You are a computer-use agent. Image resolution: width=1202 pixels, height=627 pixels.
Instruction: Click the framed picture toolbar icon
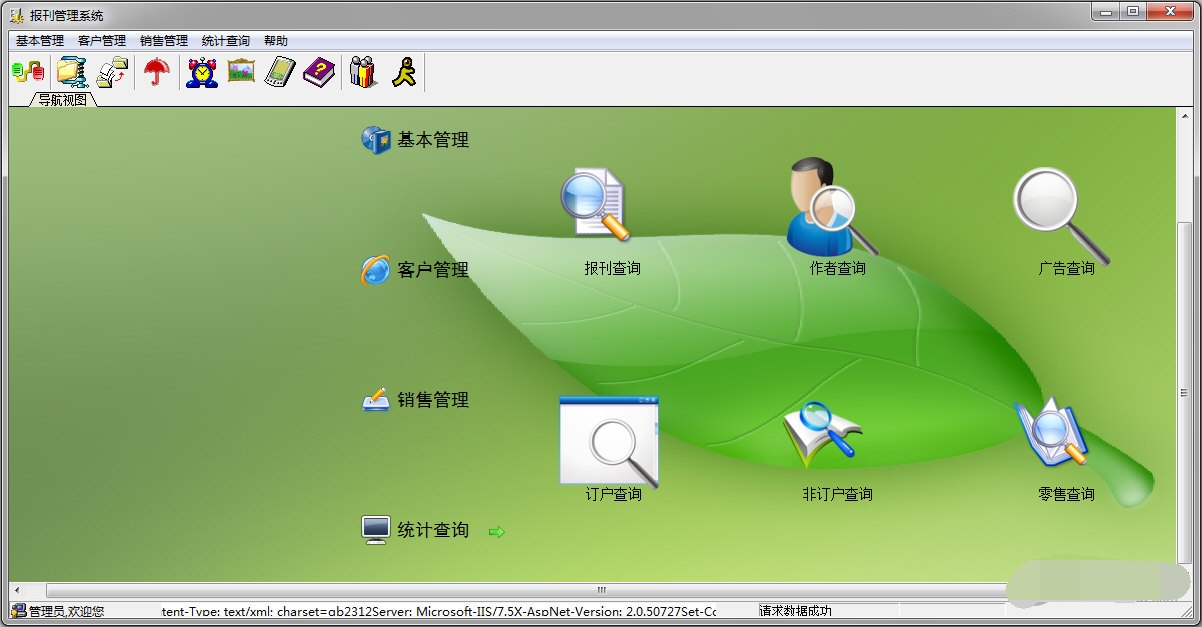click(241, 72)
